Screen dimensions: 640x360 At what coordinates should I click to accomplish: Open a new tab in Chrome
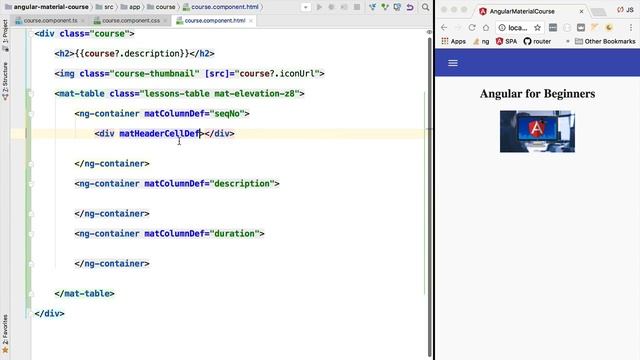click(x=598, y=12)
